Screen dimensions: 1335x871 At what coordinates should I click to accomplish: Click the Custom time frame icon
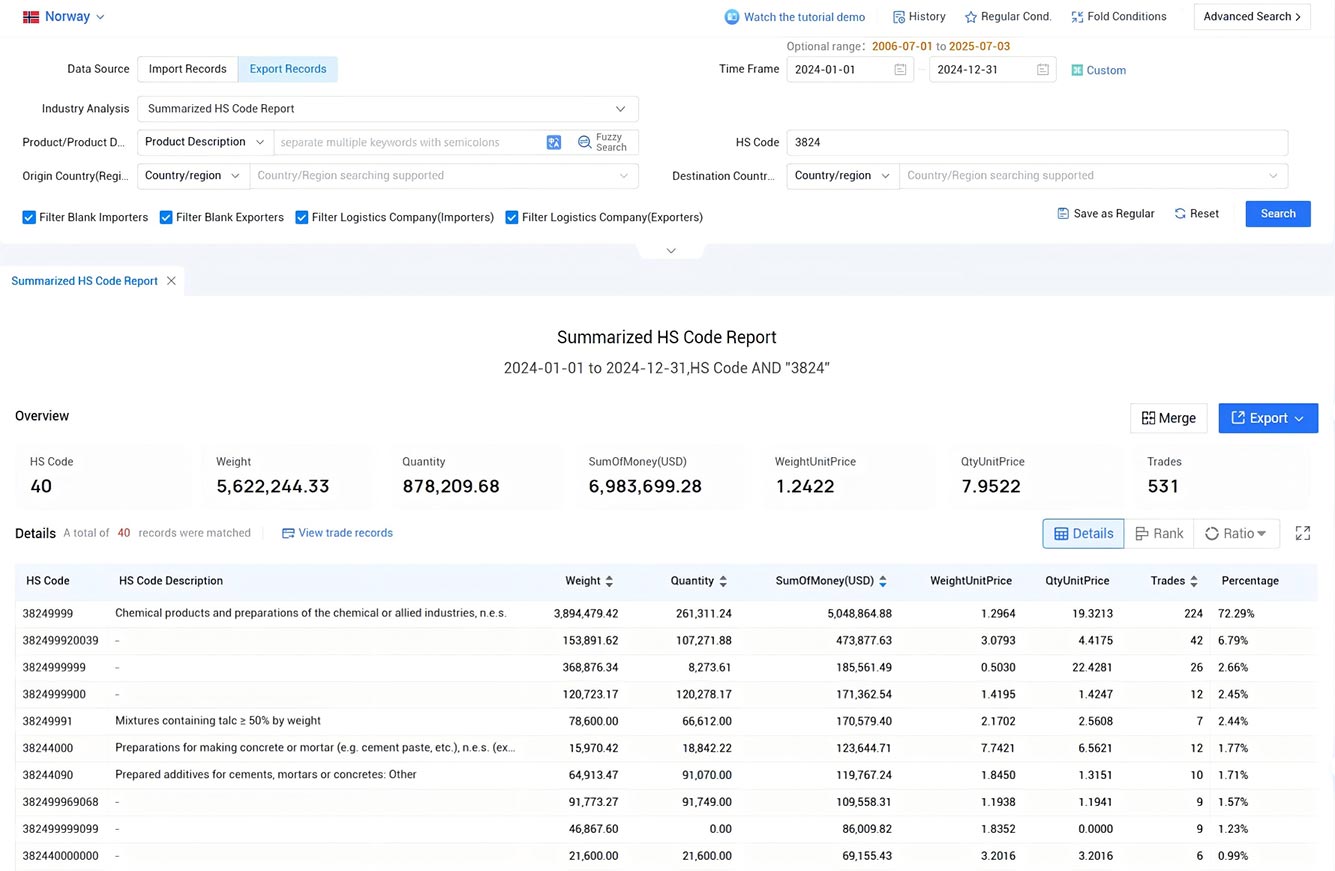[1077, 70]
